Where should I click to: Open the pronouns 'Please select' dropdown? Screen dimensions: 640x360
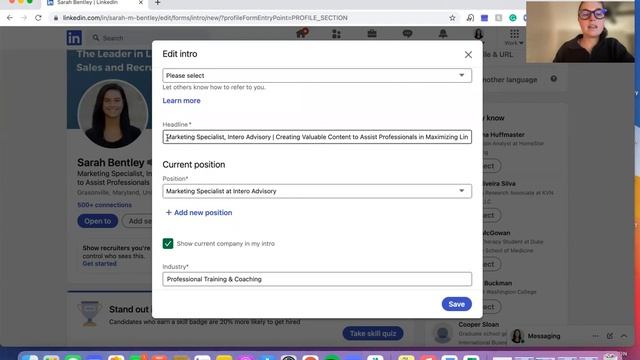pyautogui.click(x=317, y=76)
